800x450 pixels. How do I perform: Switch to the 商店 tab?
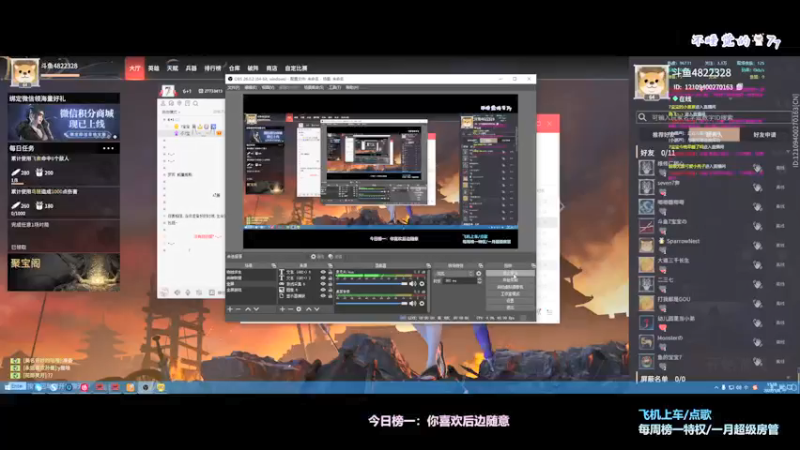click(271, 68)
